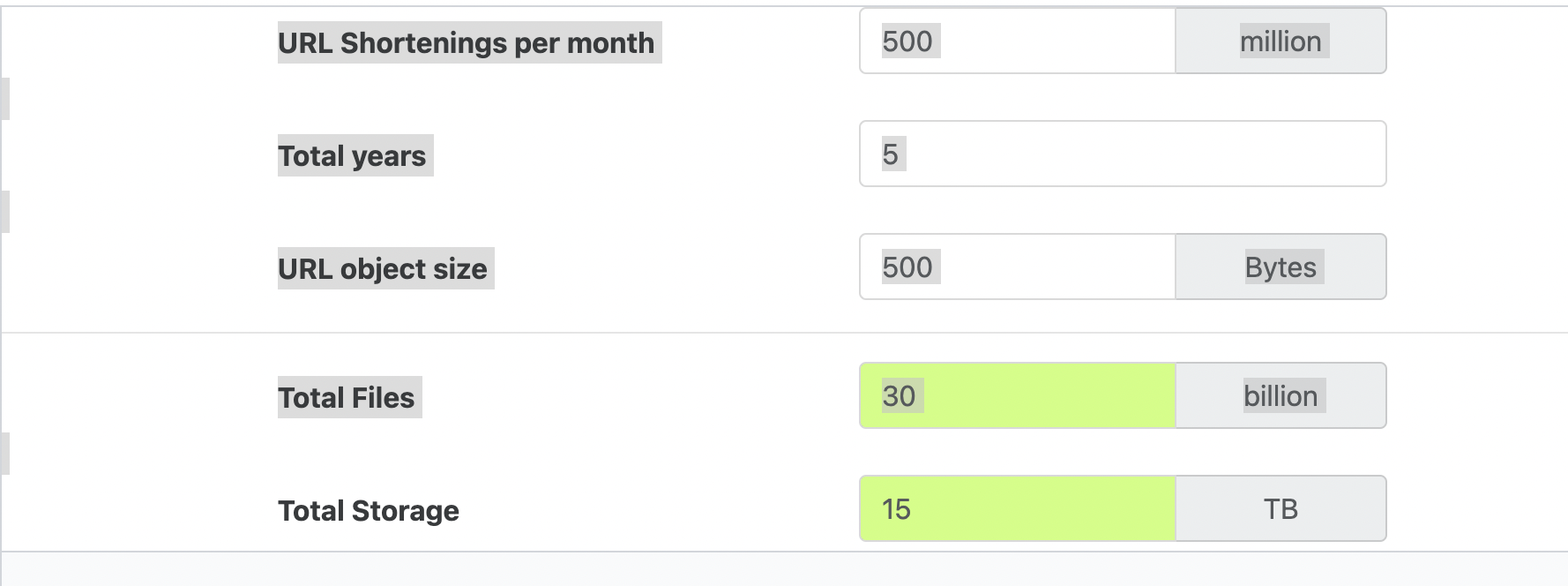
Task: Click the 'URL object size' label
Action: click(x=383, y=269)
